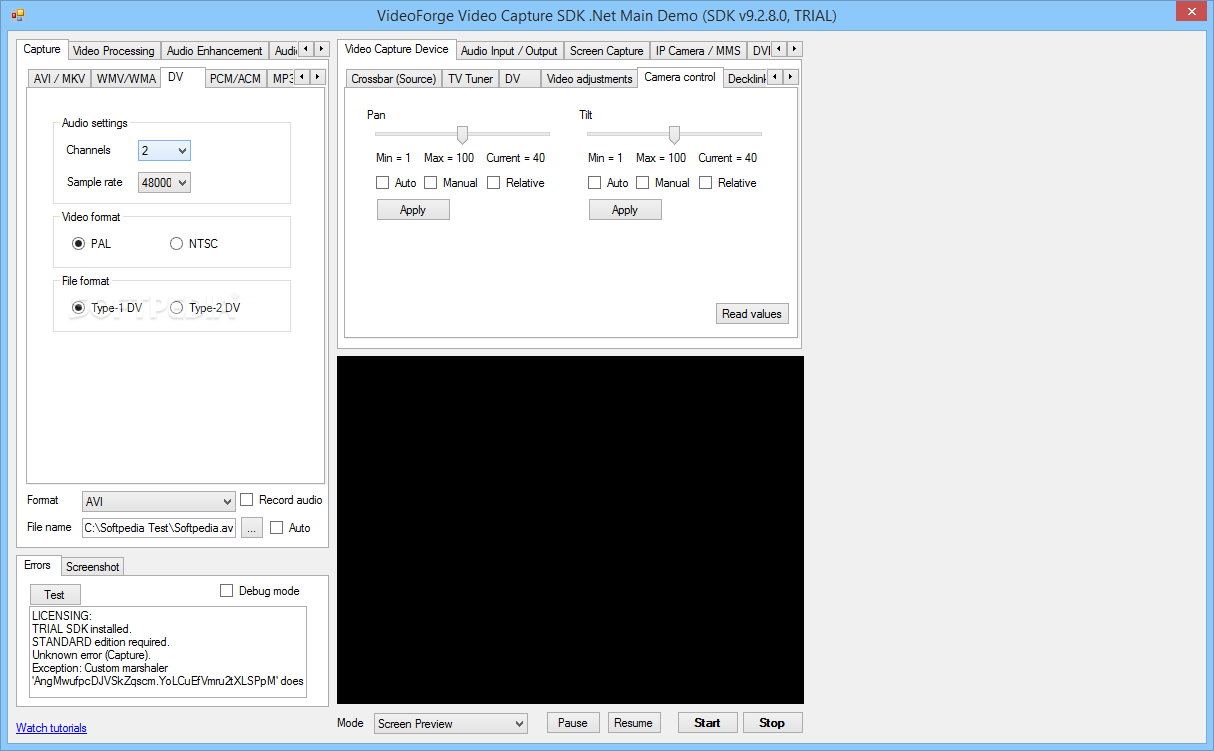Open Channels dropdown
Image resolution: width=1214 pixels, height=751 pixels.
(x=164, y=150)
